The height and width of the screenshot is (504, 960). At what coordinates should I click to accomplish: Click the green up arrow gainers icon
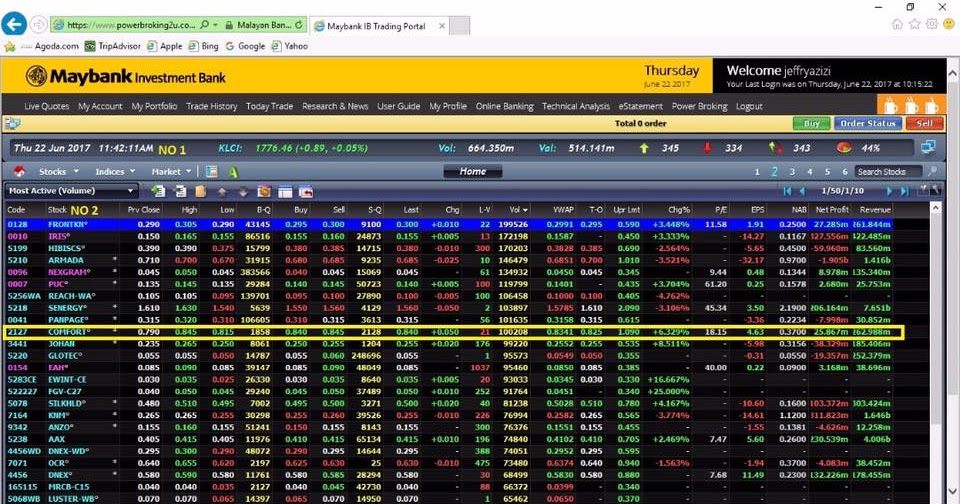pos(643,148)
